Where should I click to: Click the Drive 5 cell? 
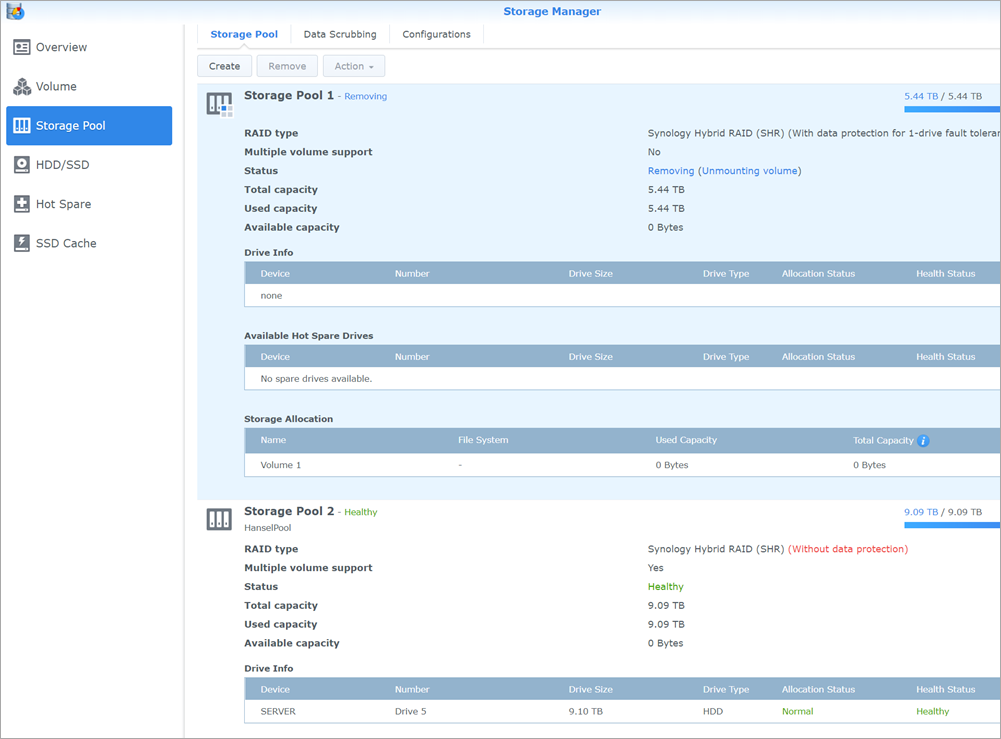coord(410,712)
